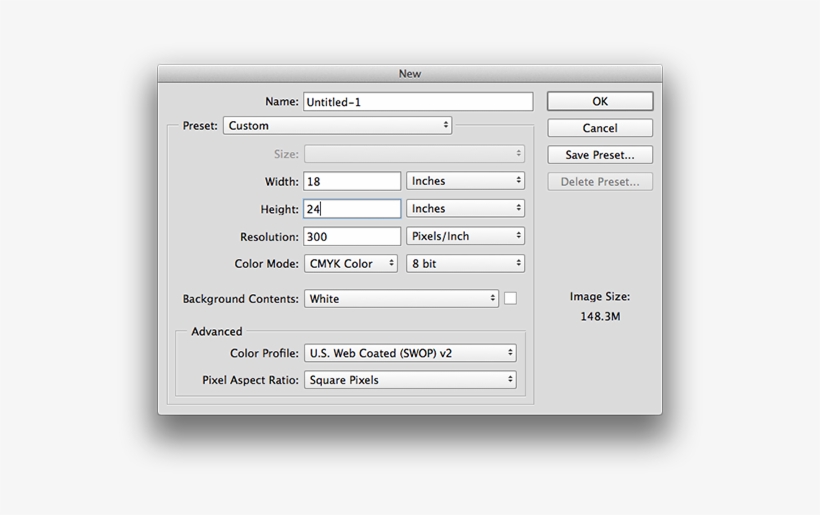Viewport: 820px width, 515px height.
Task: Click the Delete Preset... button
Action: (x=600, y=182)
